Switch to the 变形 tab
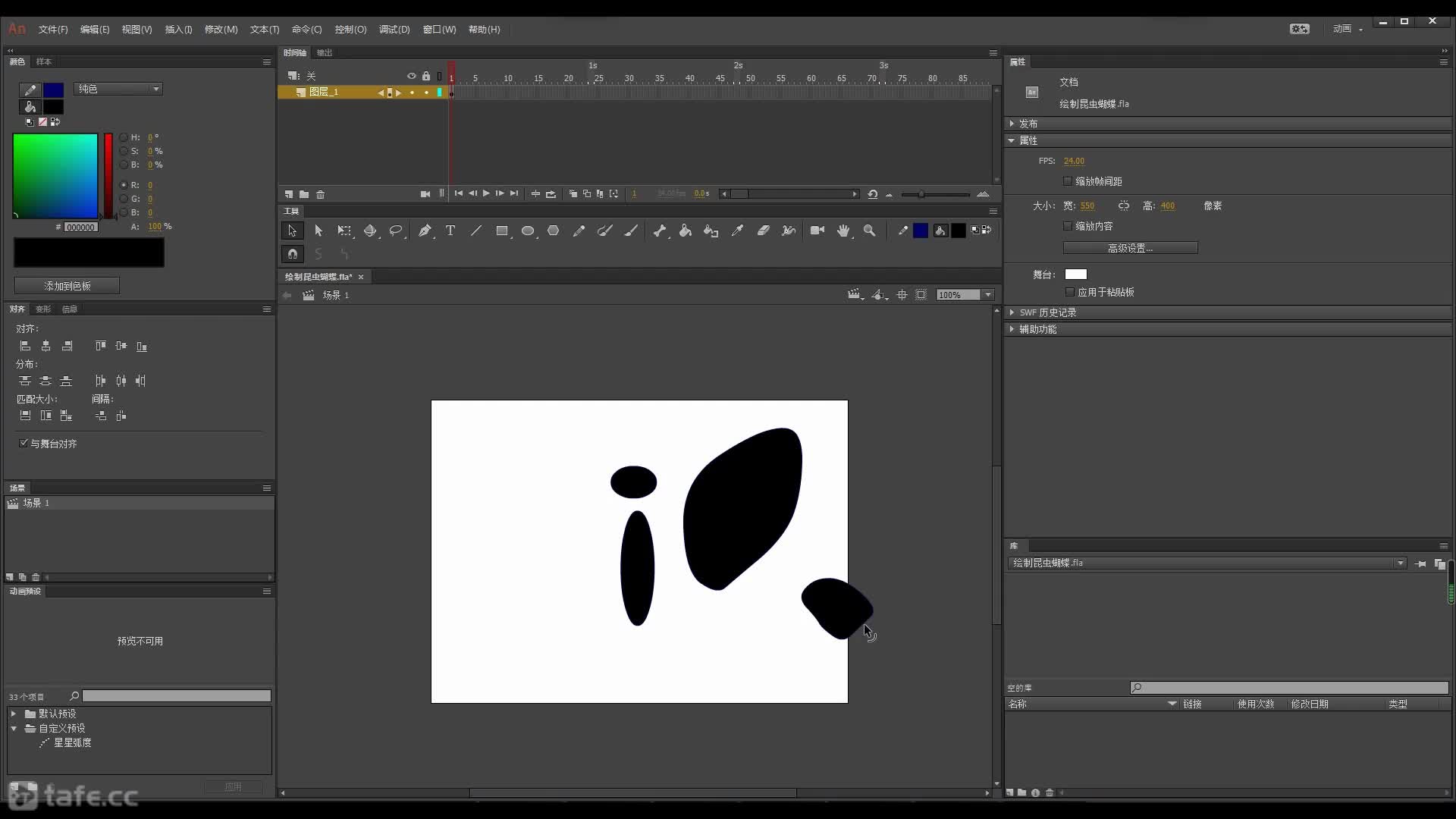 coord(43,309)
